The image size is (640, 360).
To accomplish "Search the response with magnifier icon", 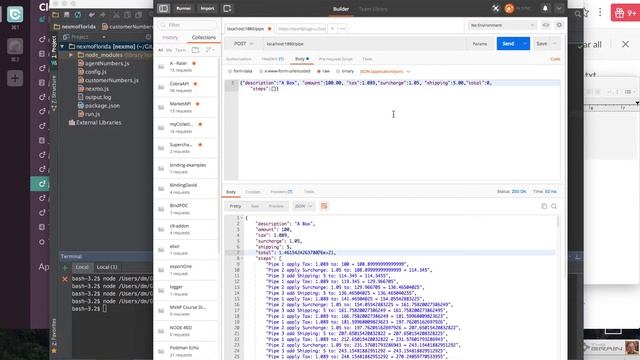I will [x=554, y=206].
